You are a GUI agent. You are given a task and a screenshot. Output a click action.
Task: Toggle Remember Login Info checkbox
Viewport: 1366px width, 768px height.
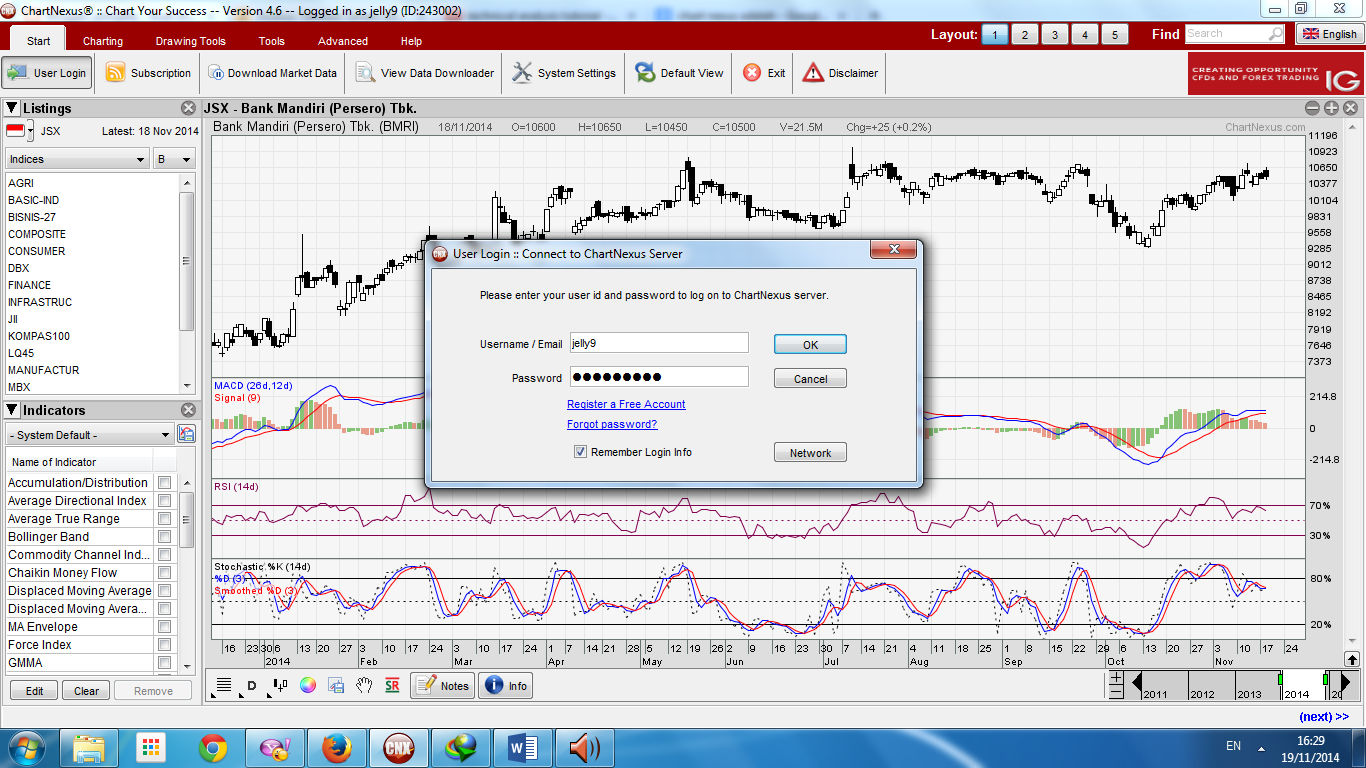pyautogui.click(x=580, y=452)
